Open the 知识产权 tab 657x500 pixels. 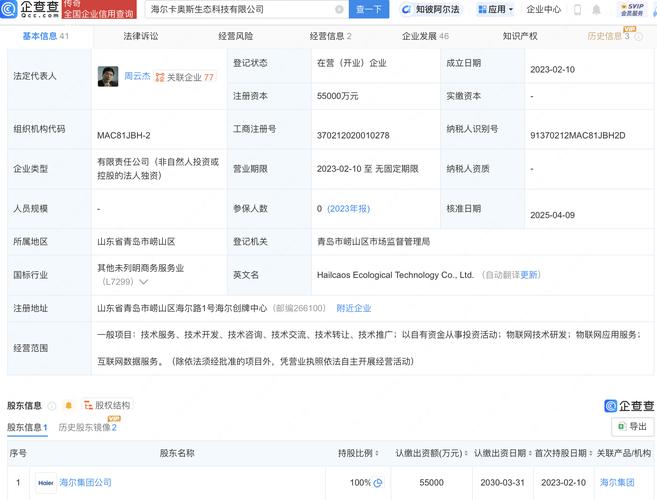coord(520,36)
